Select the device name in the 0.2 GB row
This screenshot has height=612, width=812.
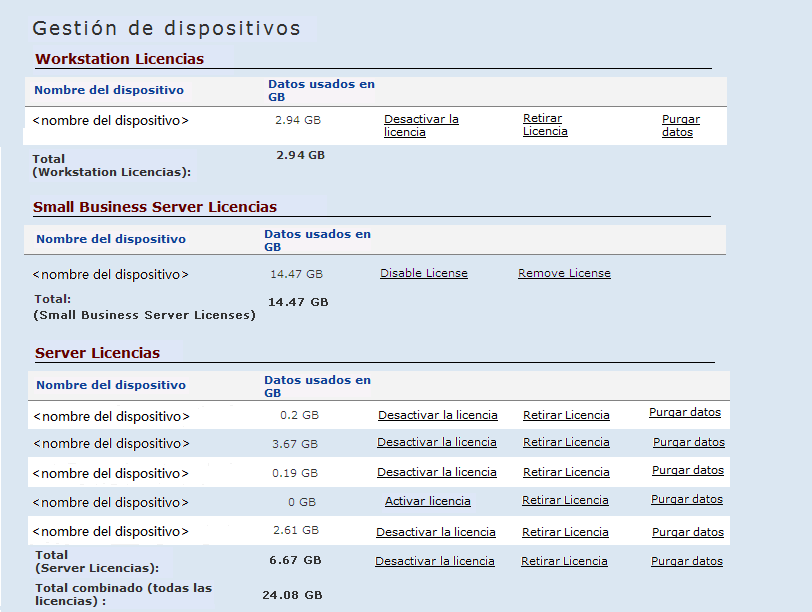click(x=111, y=416)
